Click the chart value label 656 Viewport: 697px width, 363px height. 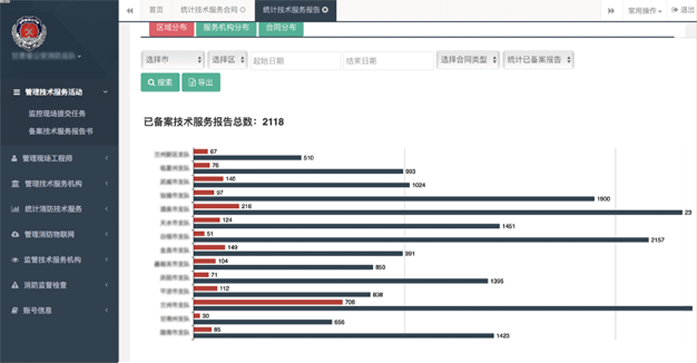[x=339, y=322]
